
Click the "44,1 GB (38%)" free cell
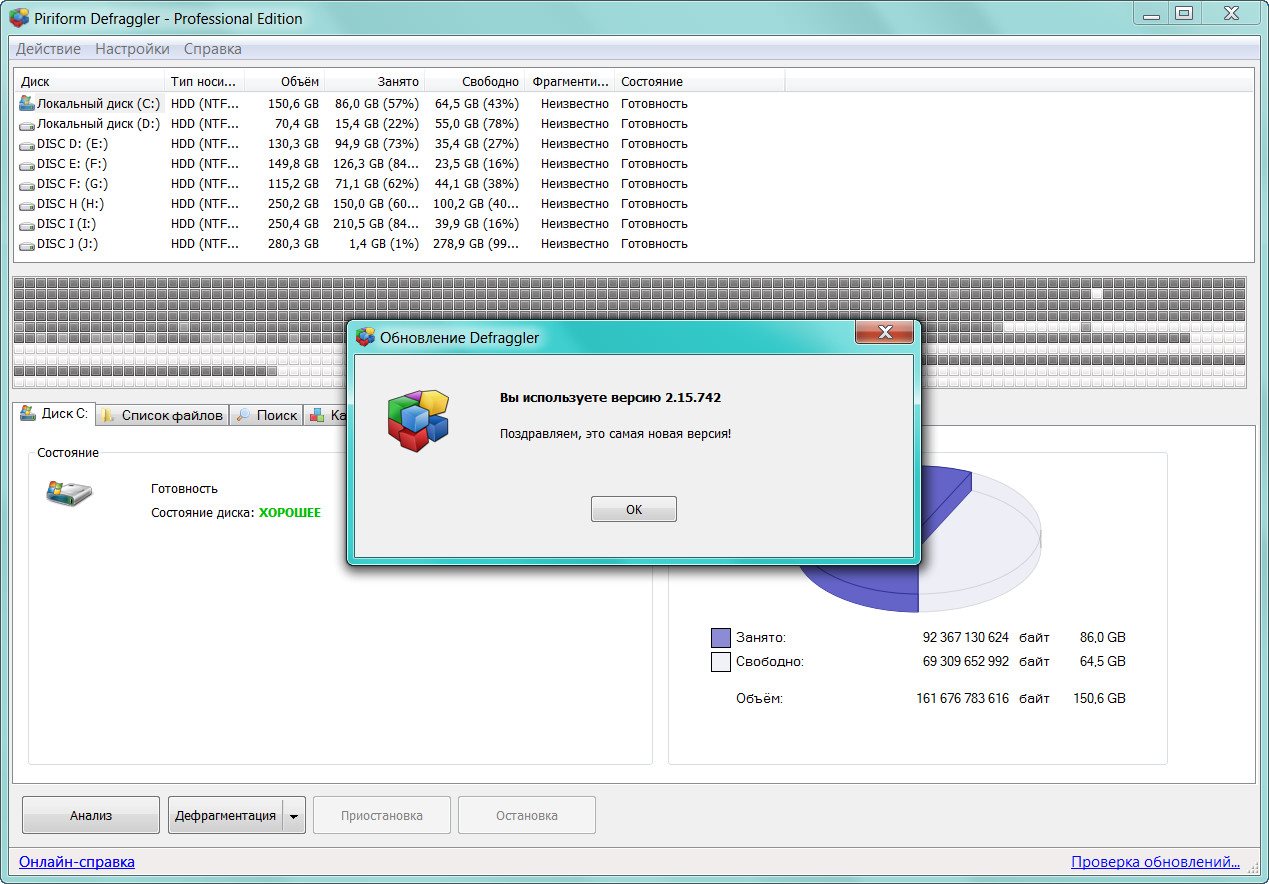pos(477,184)
